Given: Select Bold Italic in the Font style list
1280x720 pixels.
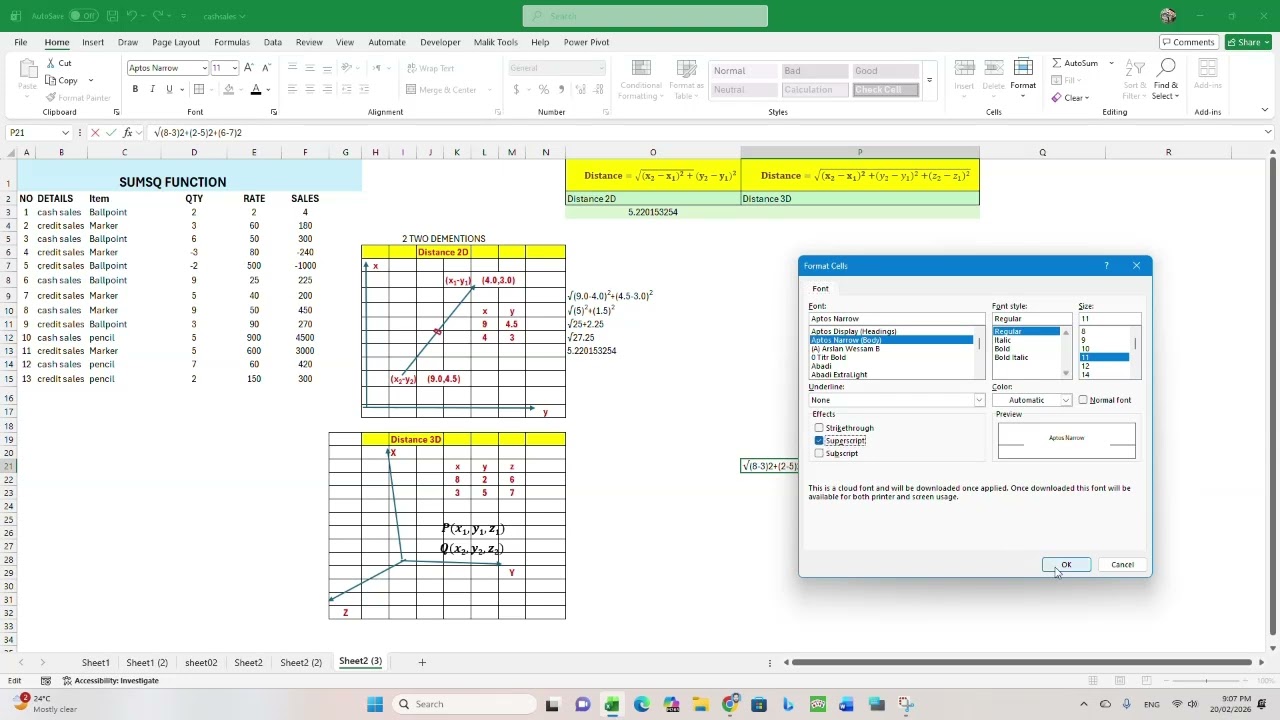Looking at the screenshot, I should click(1011, 357).
